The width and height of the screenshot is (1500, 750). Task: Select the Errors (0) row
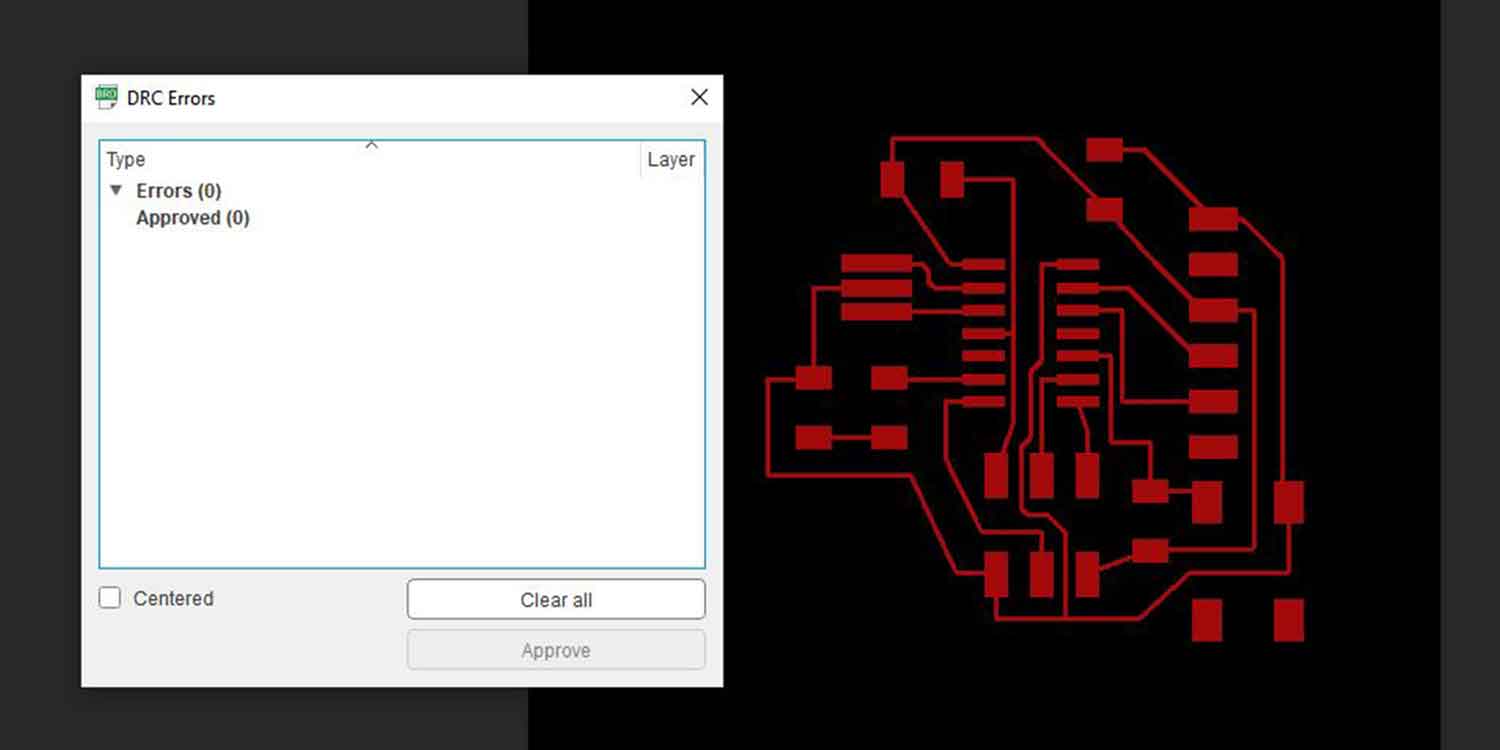tap(402, 190)
